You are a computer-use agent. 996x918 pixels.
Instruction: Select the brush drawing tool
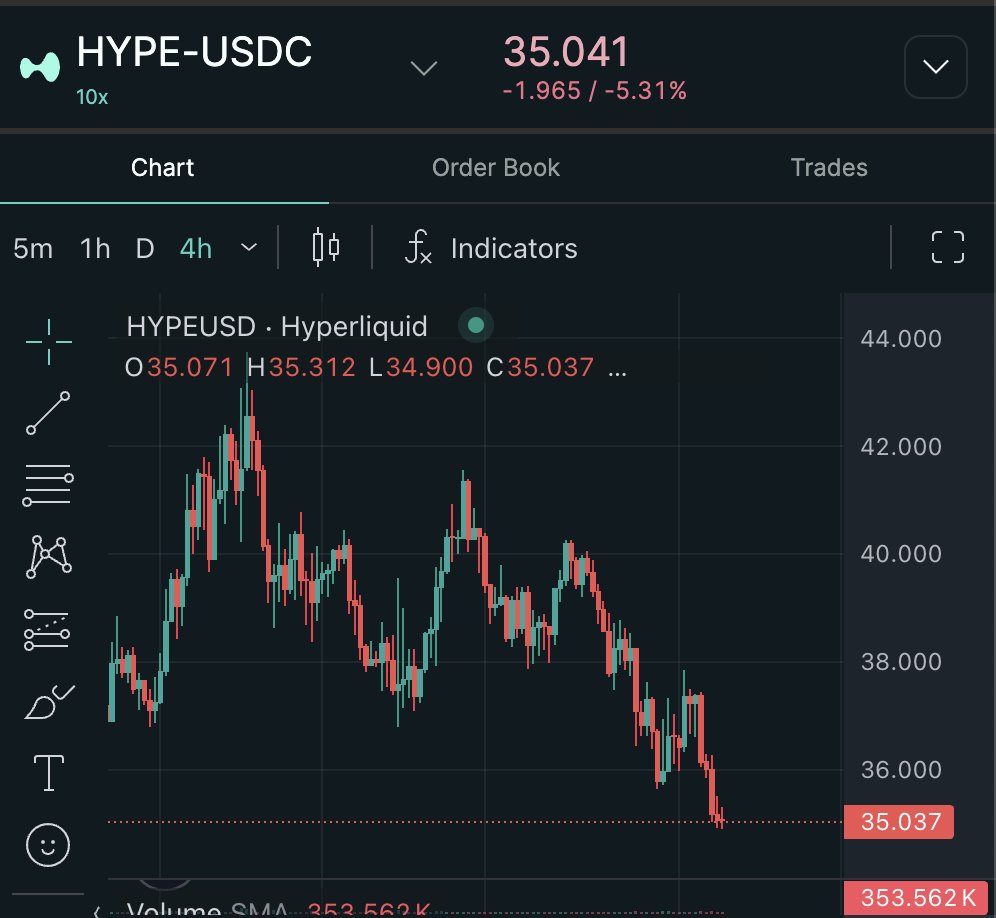(x=48, y=702)
